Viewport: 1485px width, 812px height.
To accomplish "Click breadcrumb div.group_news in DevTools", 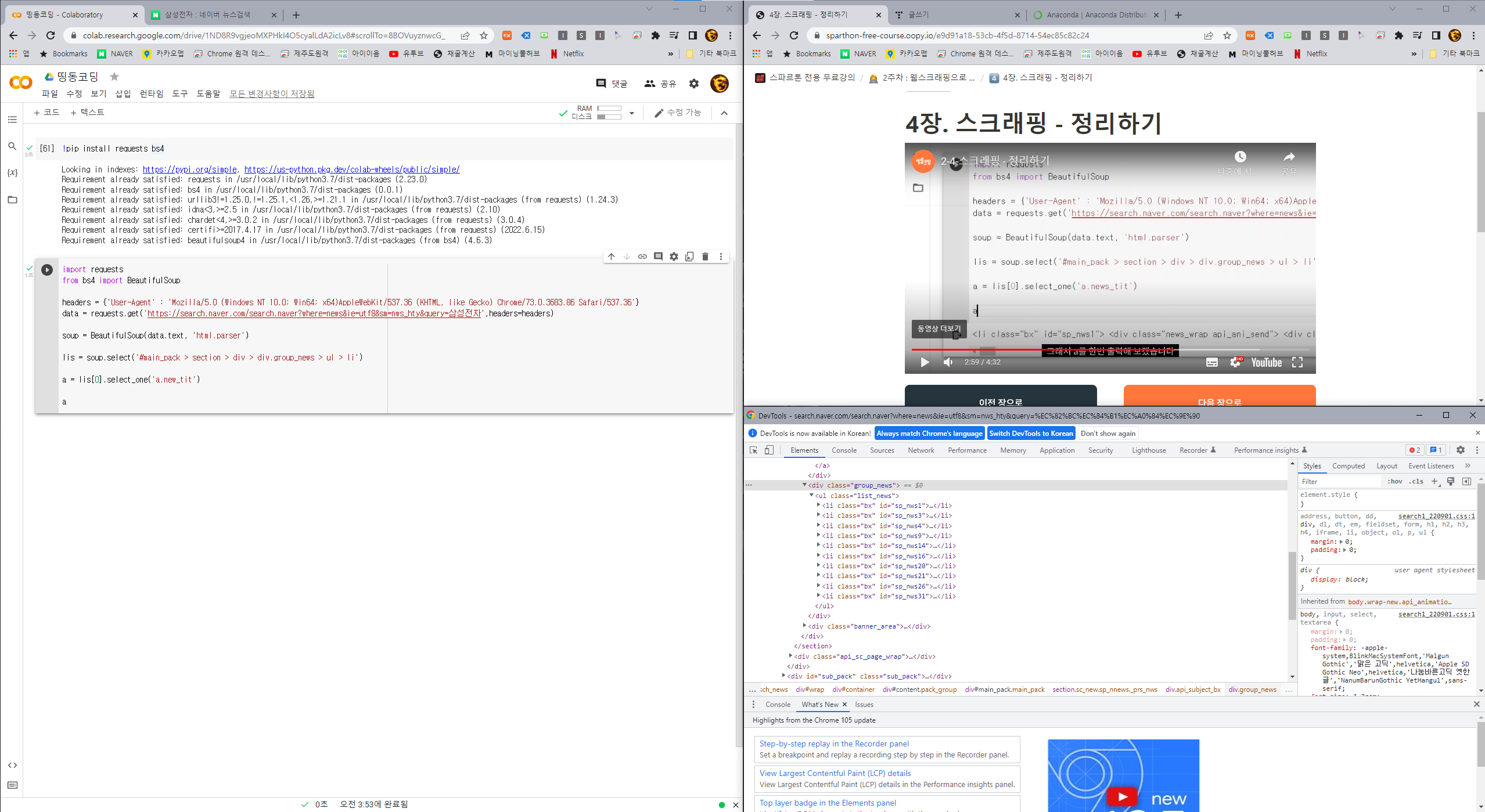I will point(1252,690).
